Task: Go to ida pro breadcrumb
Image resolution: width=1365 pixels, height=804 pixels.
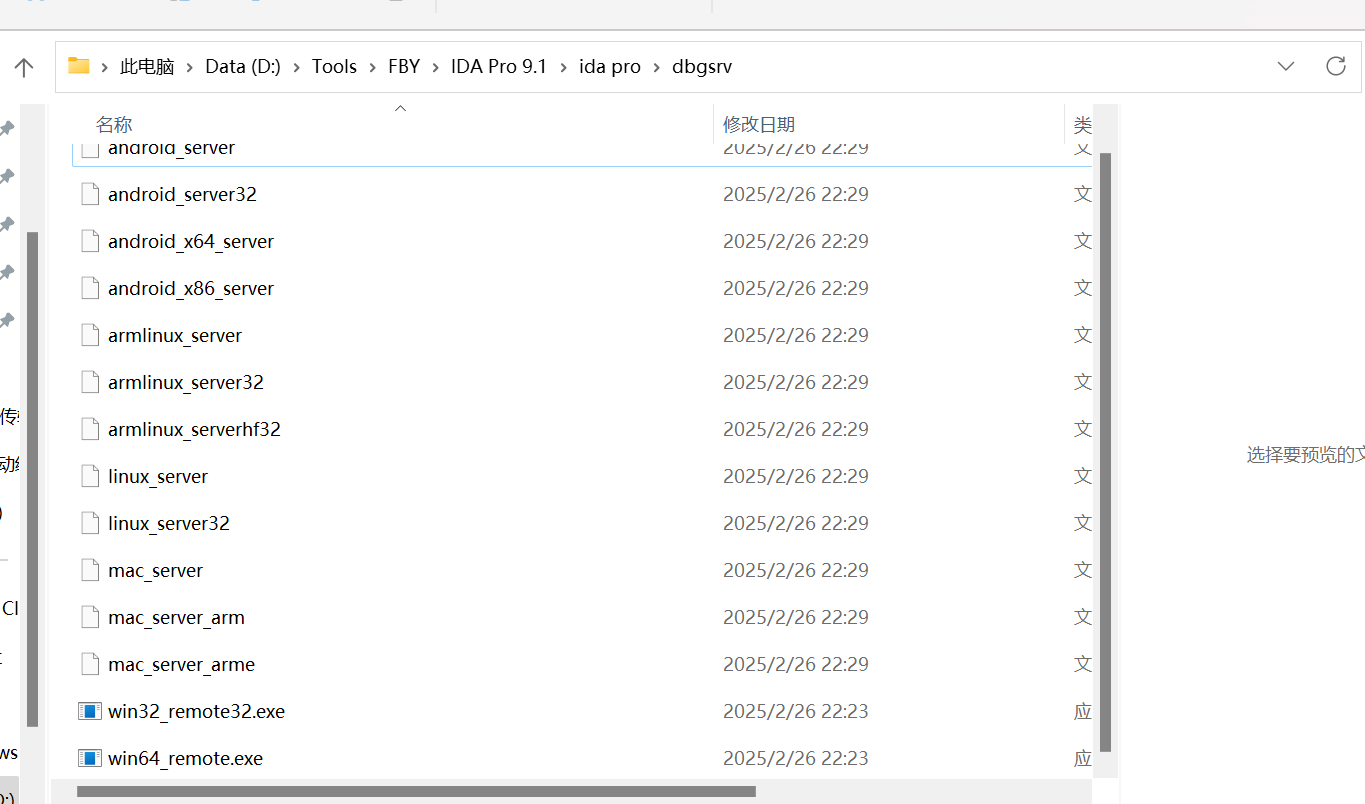Action: (610, 67)
